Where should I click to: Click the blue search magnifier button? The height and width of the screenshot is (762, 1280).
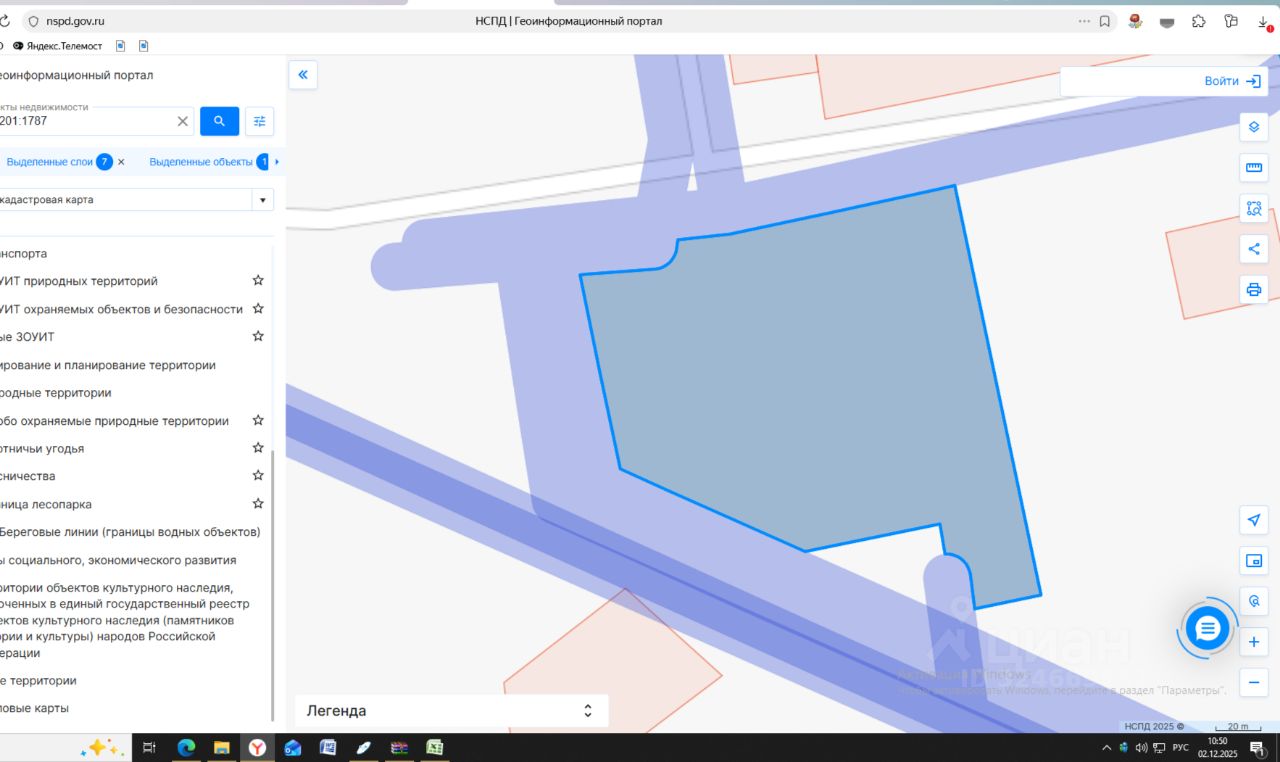click(x=219, y=121)
